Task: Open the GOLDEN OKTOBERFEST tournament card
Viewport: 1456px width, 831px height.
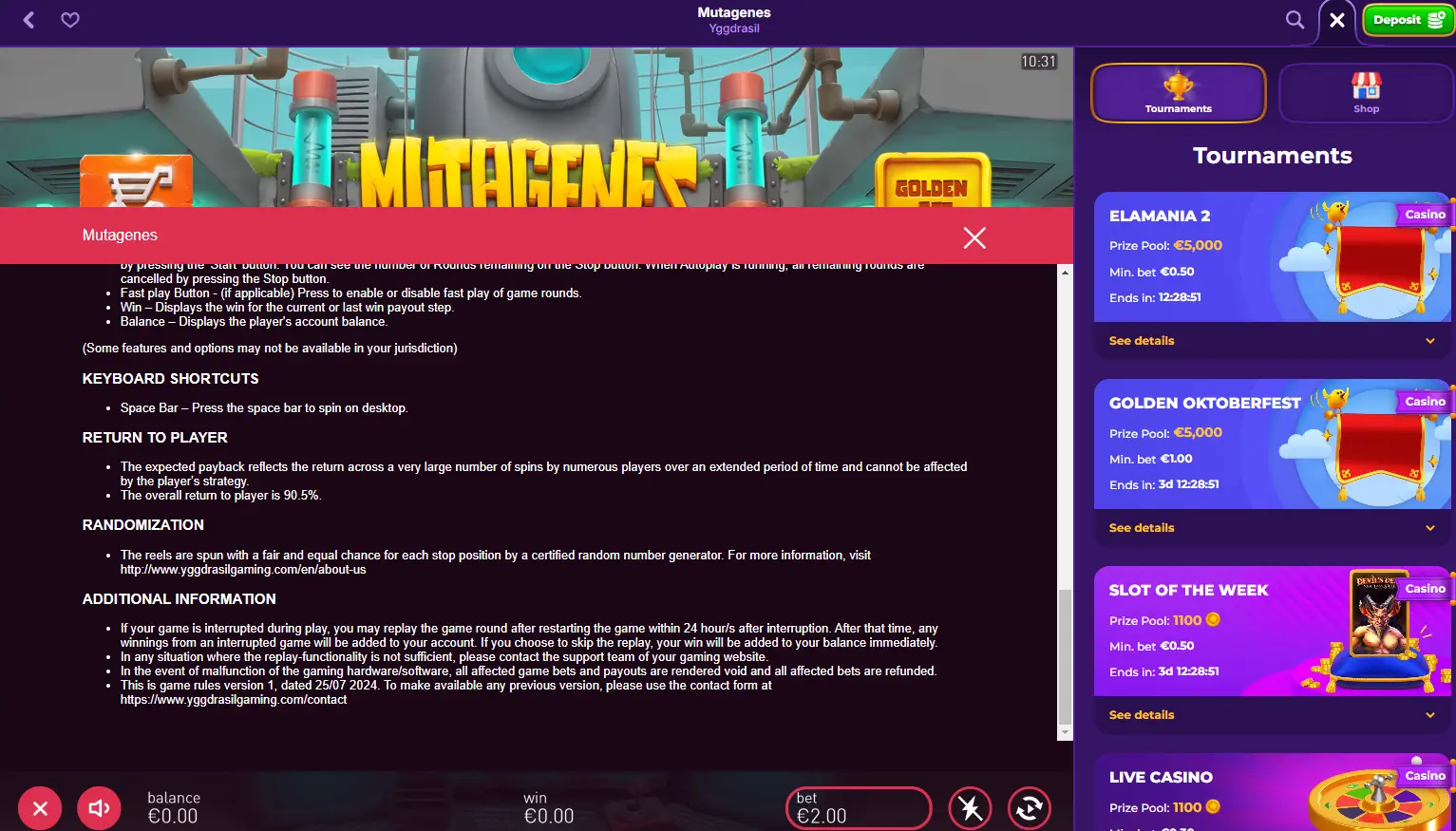Action: coord(1272,444)
